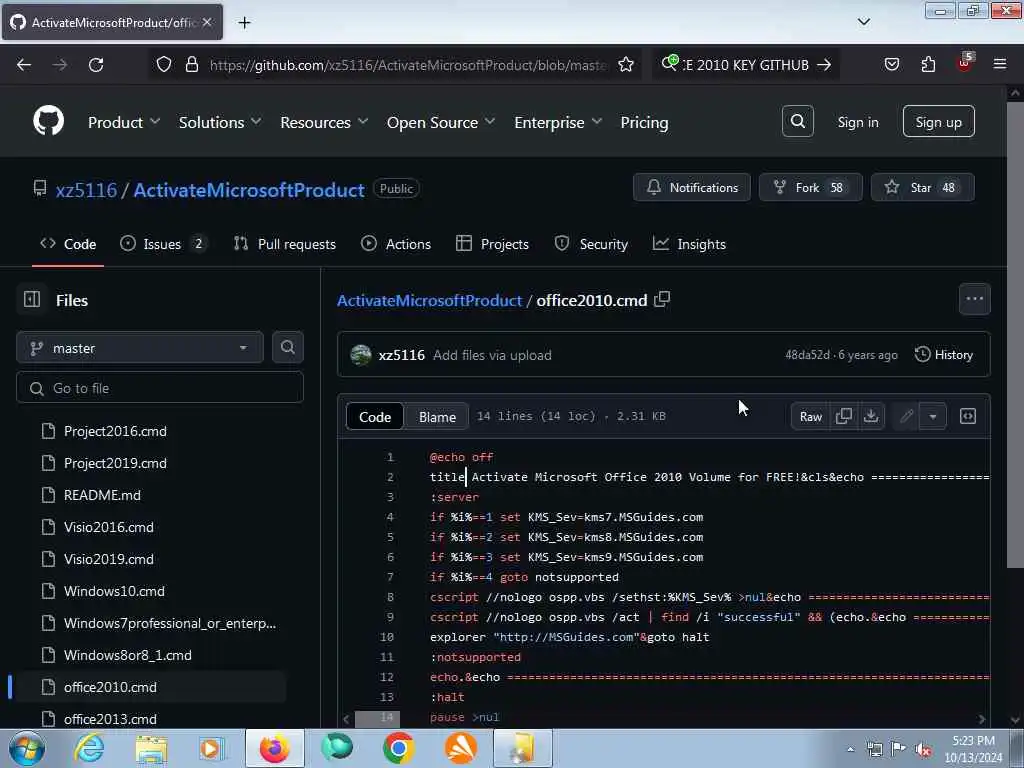Expand the Enterprise menu

(558, 122)
